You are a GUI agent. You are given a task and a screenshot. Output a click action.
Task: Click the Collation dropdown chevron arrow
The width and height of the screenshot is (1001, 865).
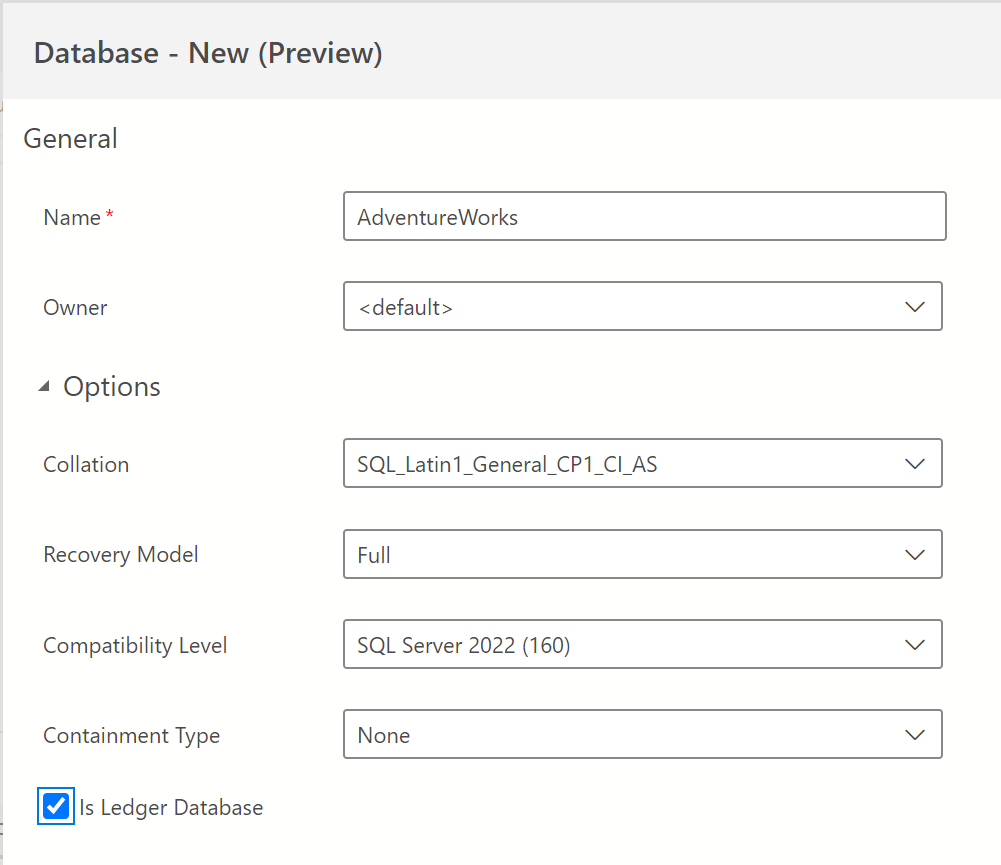pyautogui.click(x=914, y=464)
